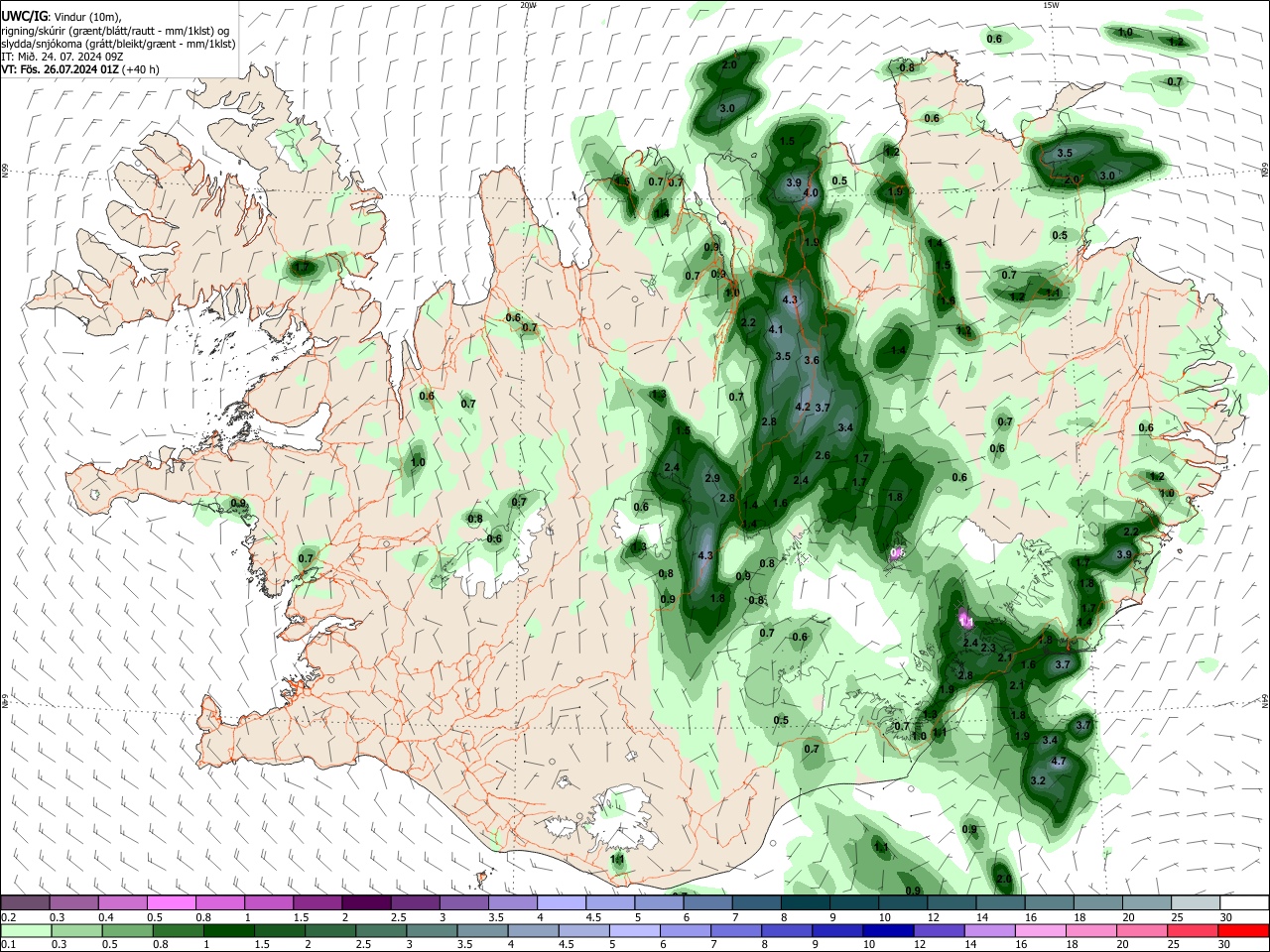Click the lower legend 10–12 deep blue swatch

click(888, 930)
